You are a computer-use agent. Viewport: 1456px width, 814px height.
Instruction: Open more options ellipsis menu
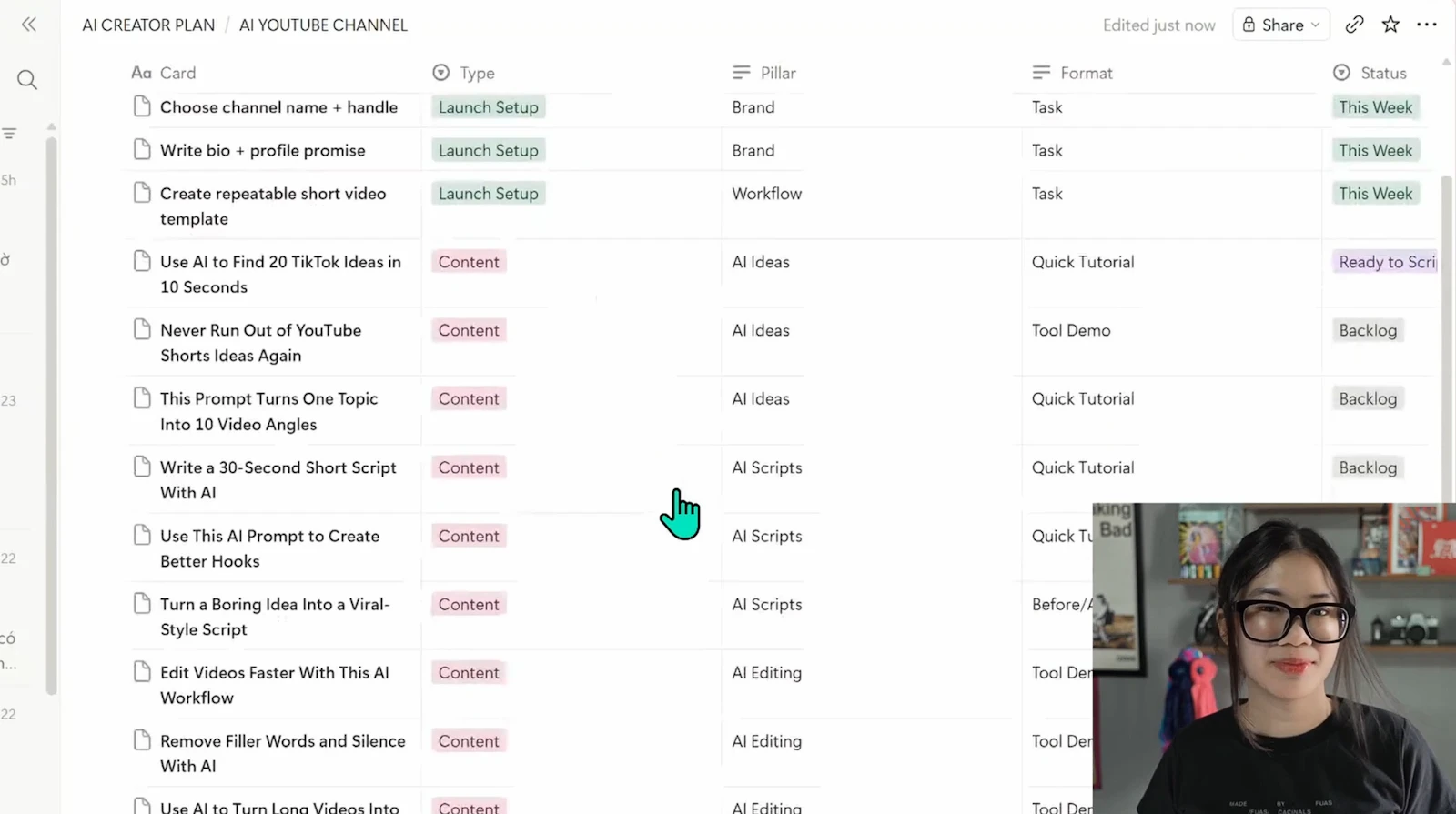click(x=1427, y=25)
